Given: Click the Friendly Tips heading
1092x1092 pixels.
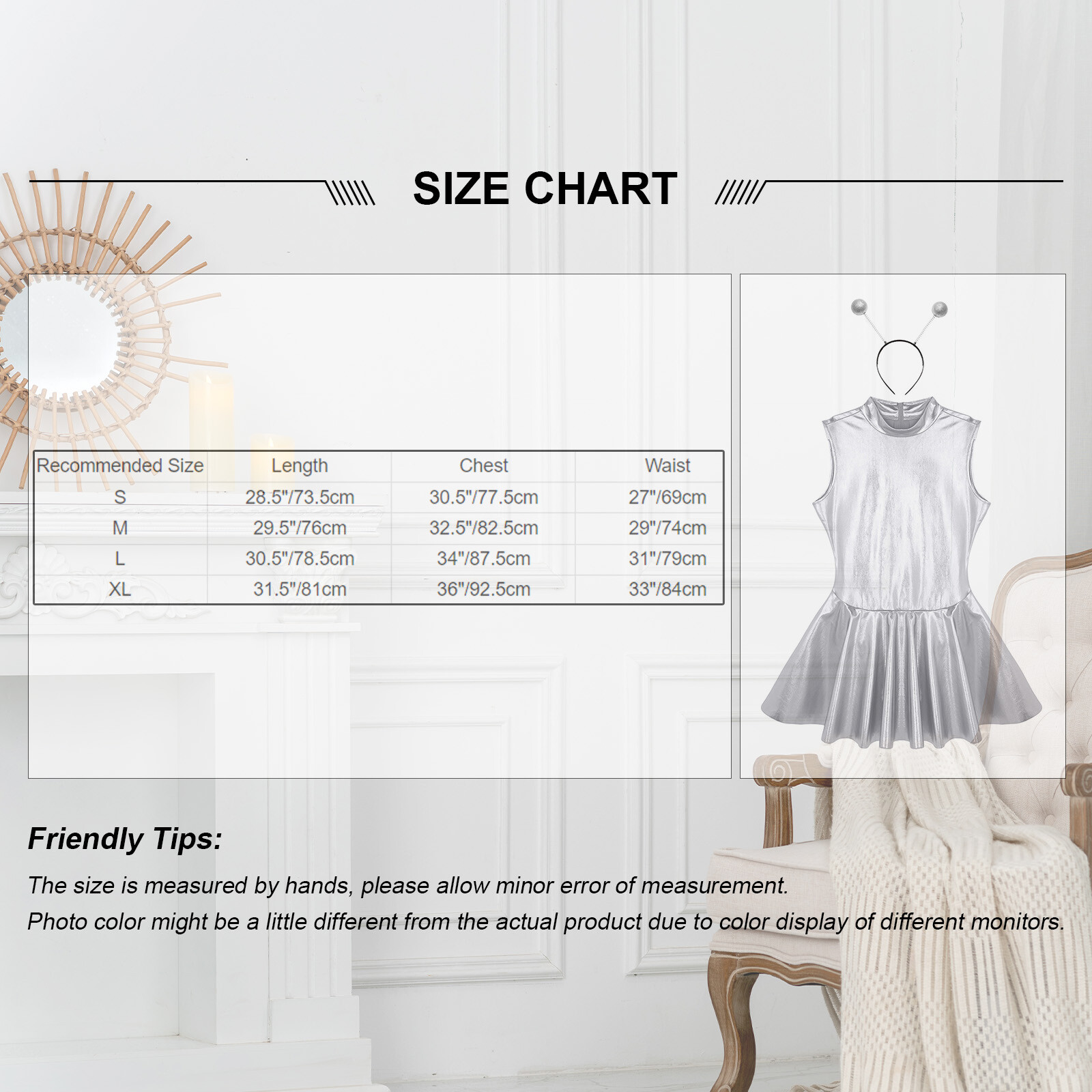Looking at the screenshot, I should click(125, 839).
